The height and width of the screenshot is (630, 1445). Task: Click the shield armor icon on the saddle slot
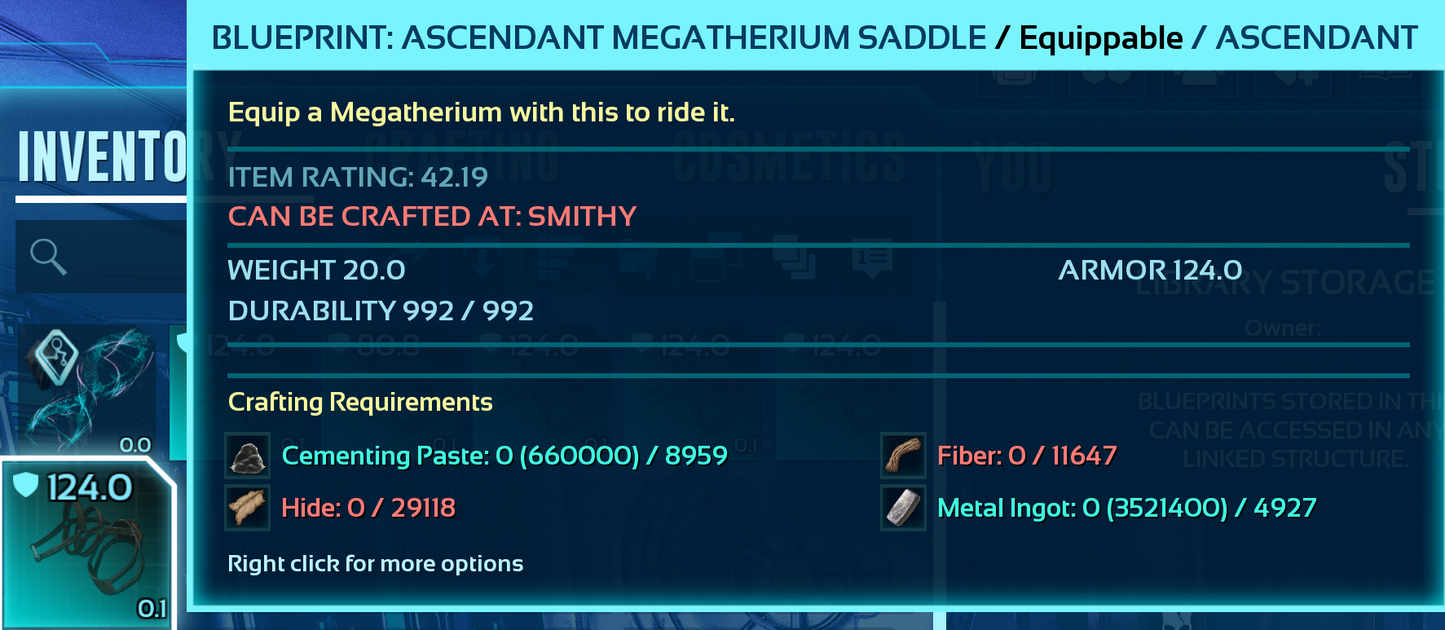pos(27,487)
